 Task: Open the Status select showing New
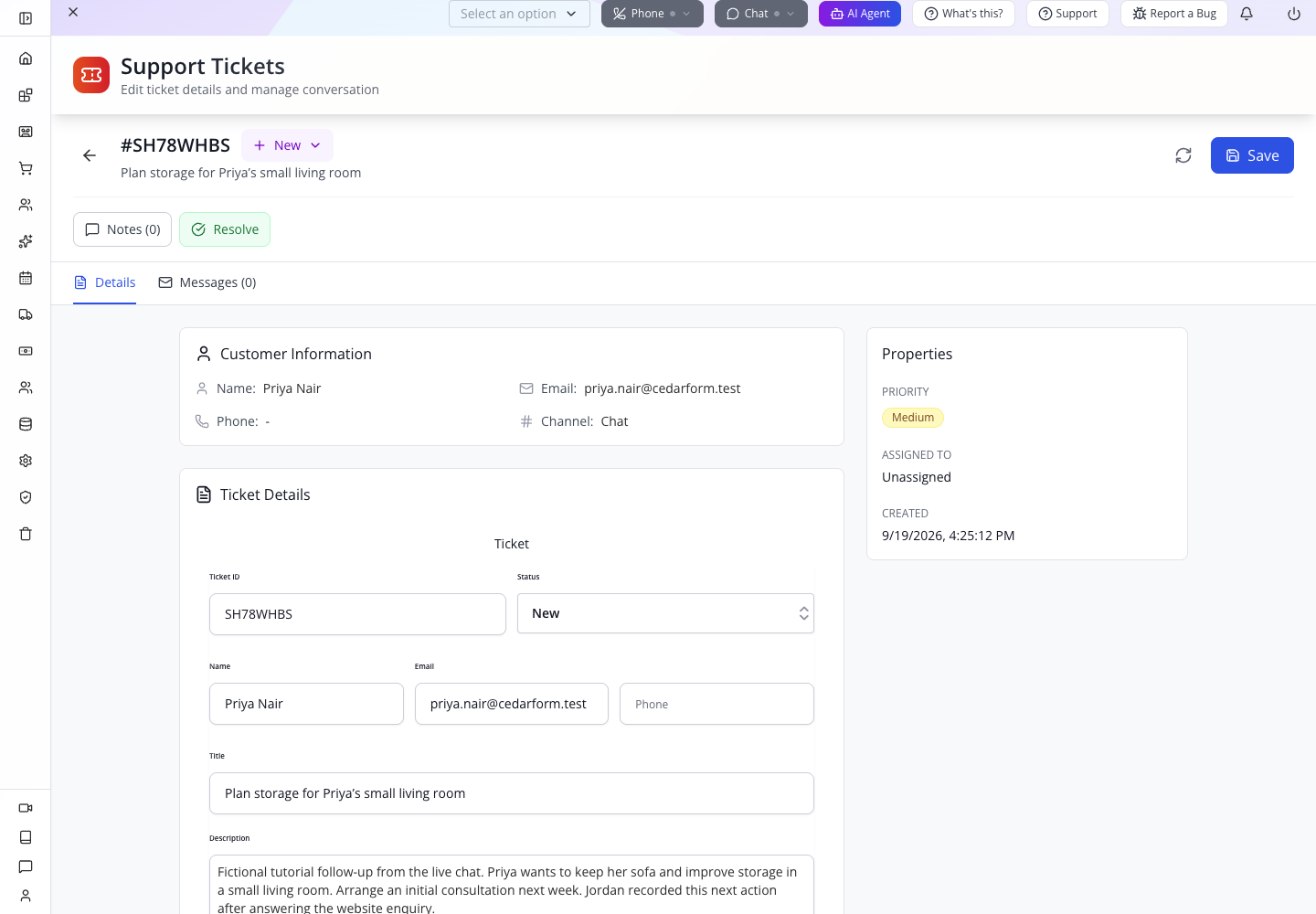click(x=665, y=613)
